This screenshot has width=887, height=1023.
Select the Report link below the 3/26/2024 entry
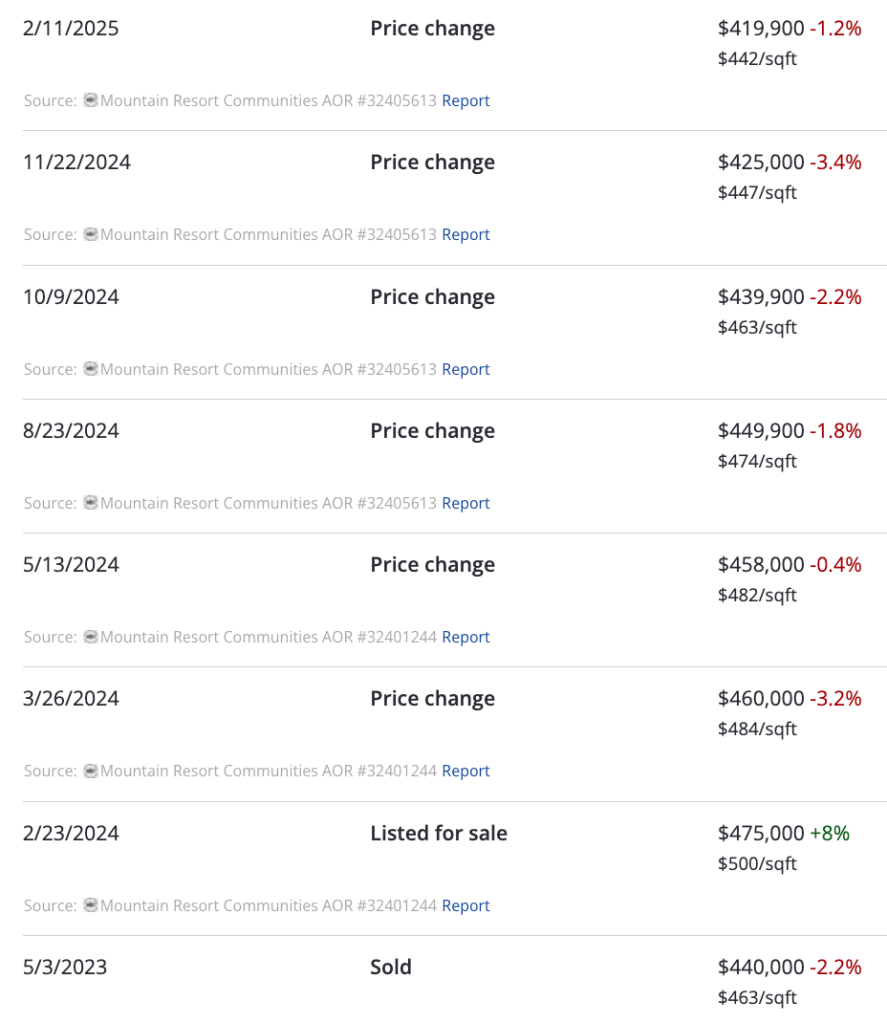point(465,771)
